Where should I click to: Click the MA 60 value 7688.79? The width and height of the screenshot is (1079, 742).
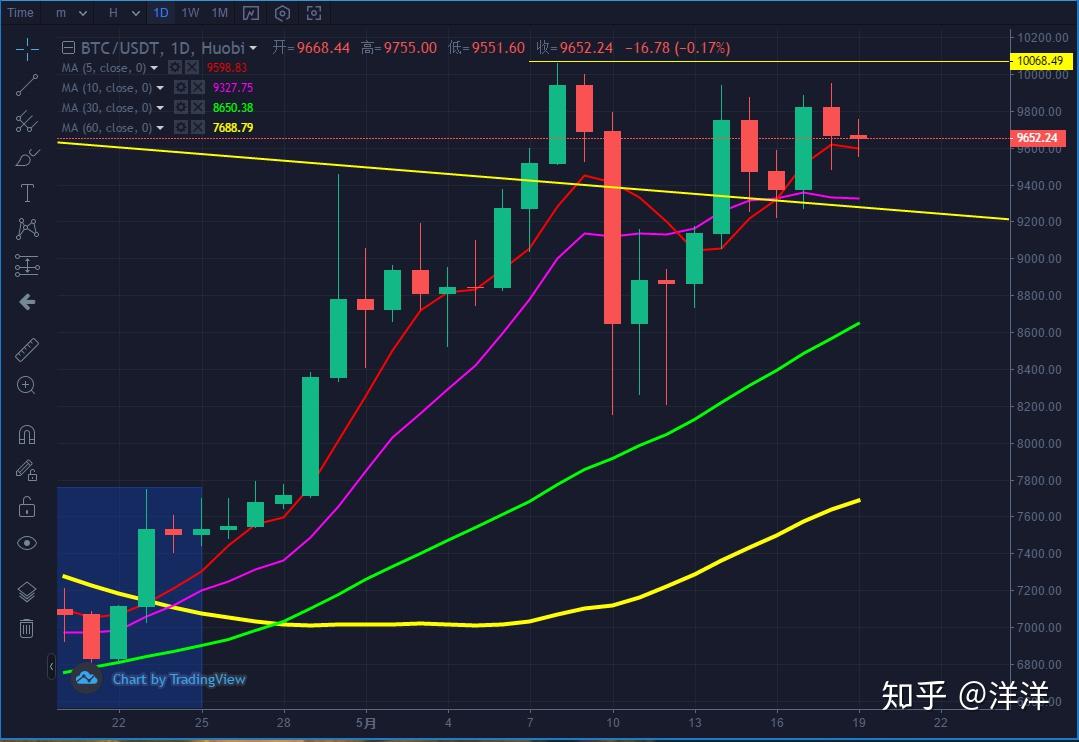(x=233, y=127)
